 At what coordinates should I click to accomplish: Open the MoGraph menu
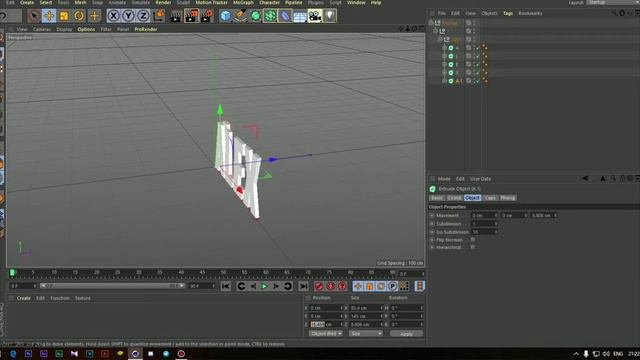pyautogui.click(x=243, y=2)
